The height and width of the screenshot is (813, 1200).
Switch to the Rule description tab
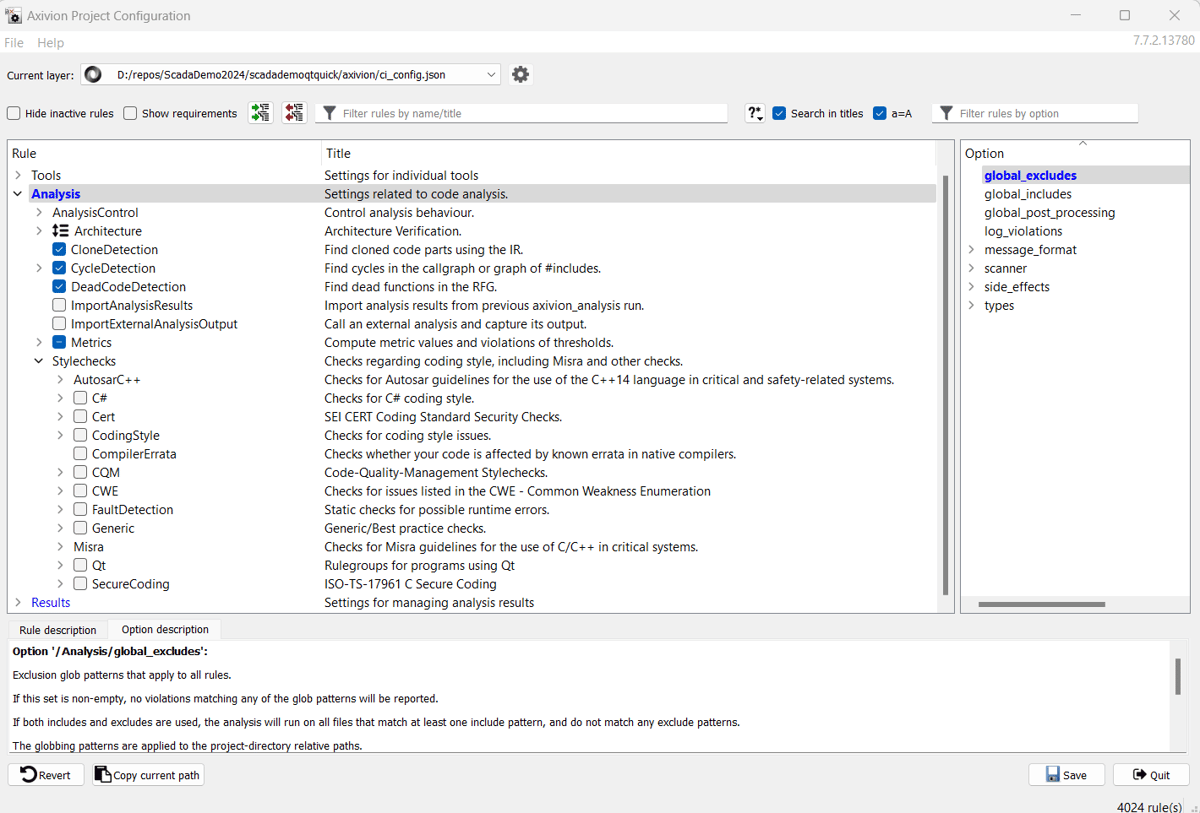pyautogui.click(x=58, y=630)
